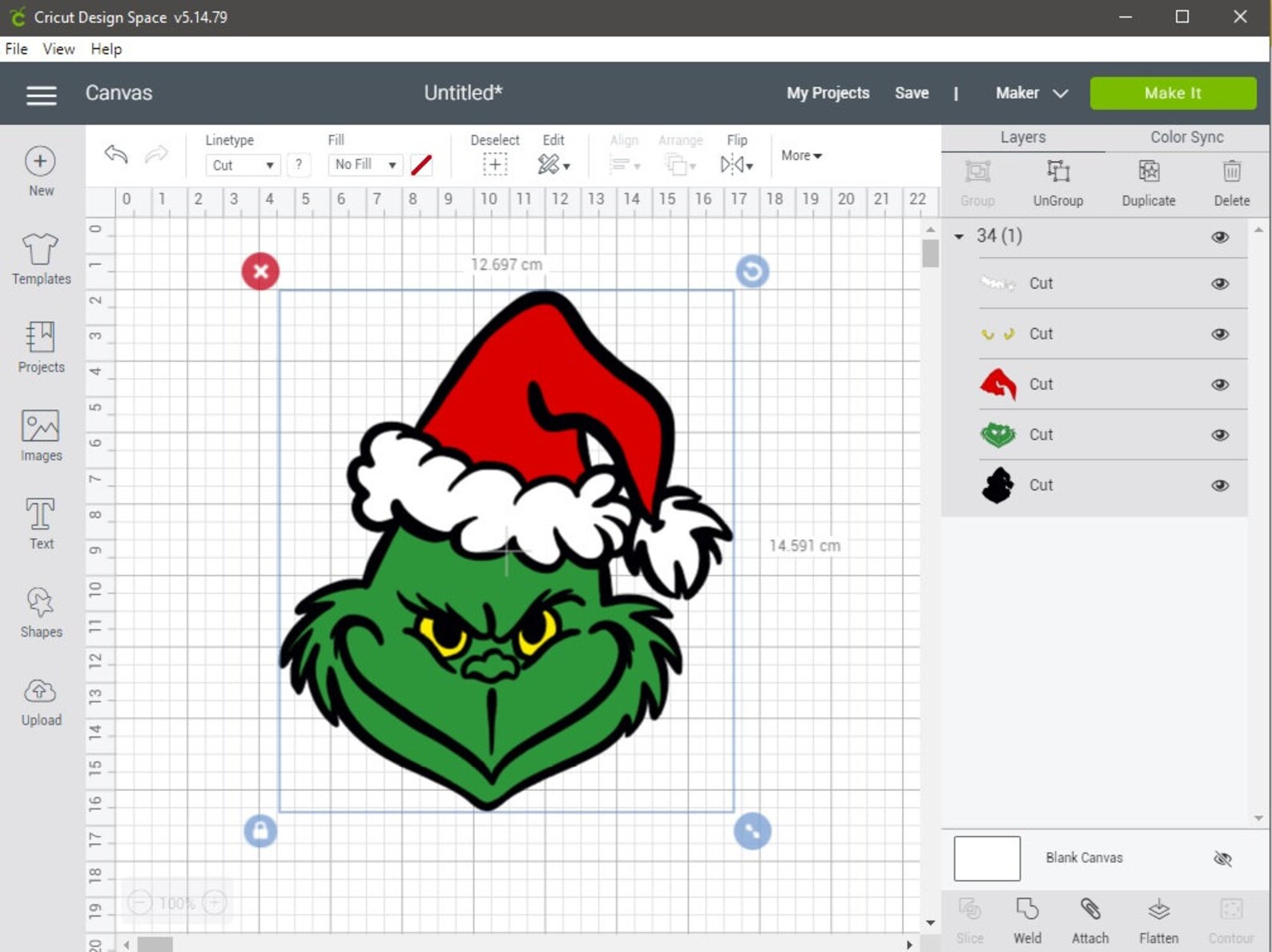Viewport: 1272px width, 952px height.
Task: Hide the yellow eyes Cut layer
Action: pyautogui.click(x=1220, y=334)
